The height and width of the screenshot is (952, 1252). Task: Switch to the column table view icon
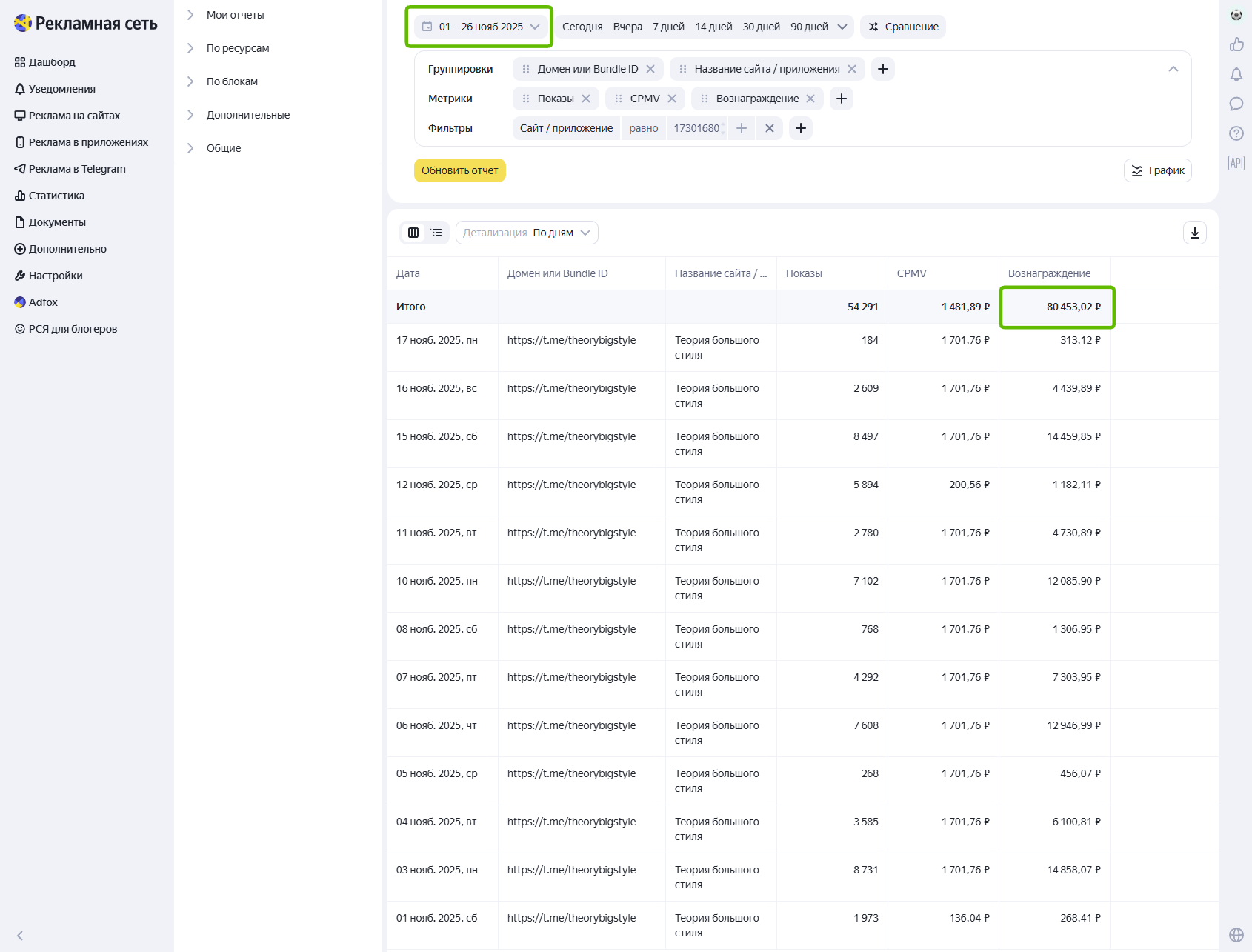[413, 233]
